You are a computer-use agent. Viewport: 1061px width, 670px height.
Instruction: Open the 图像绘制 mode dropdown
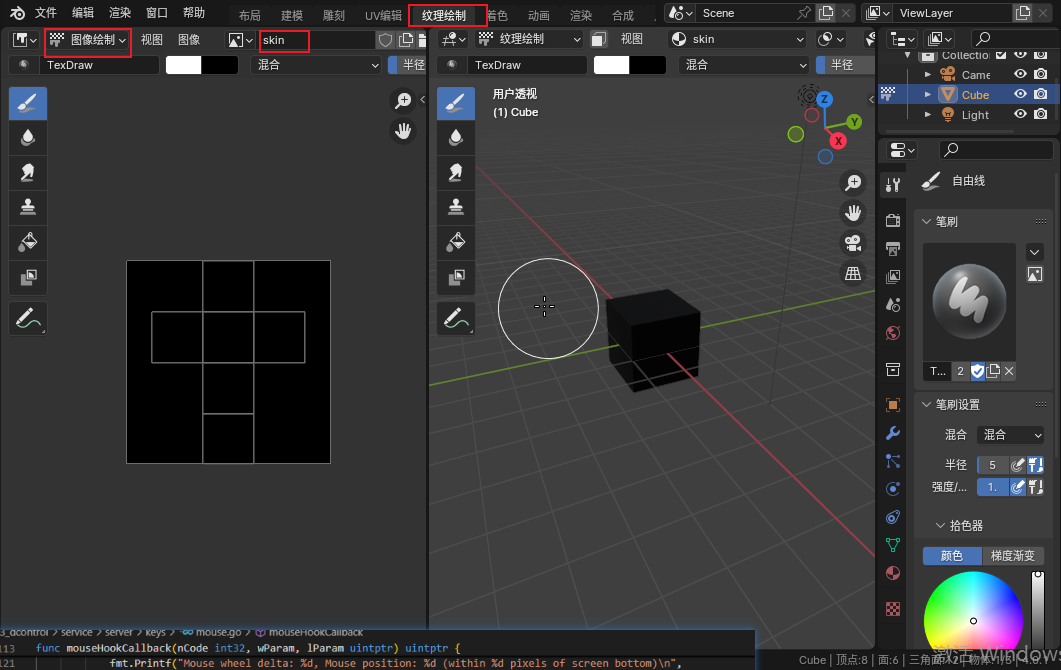tap(88, 40)
